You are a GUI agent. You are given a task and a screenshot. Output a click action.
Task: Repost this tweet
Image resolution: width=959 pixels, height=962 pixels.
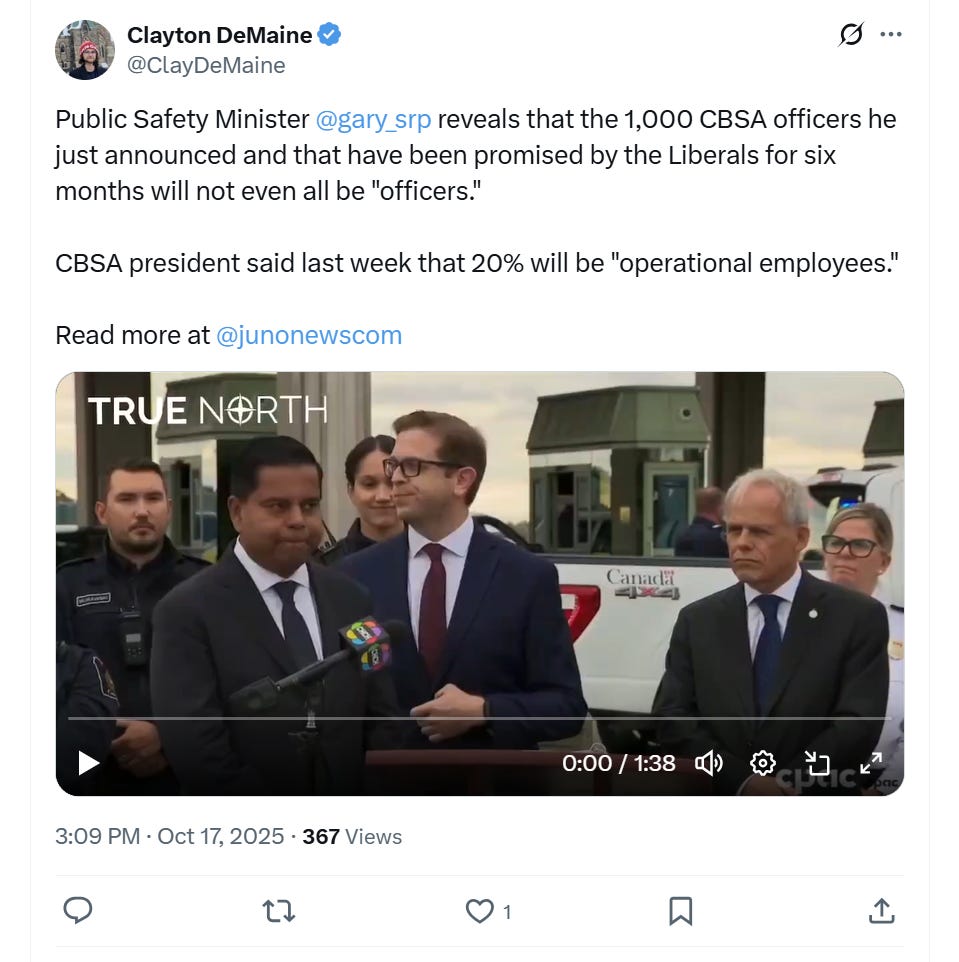click(279, 911)
